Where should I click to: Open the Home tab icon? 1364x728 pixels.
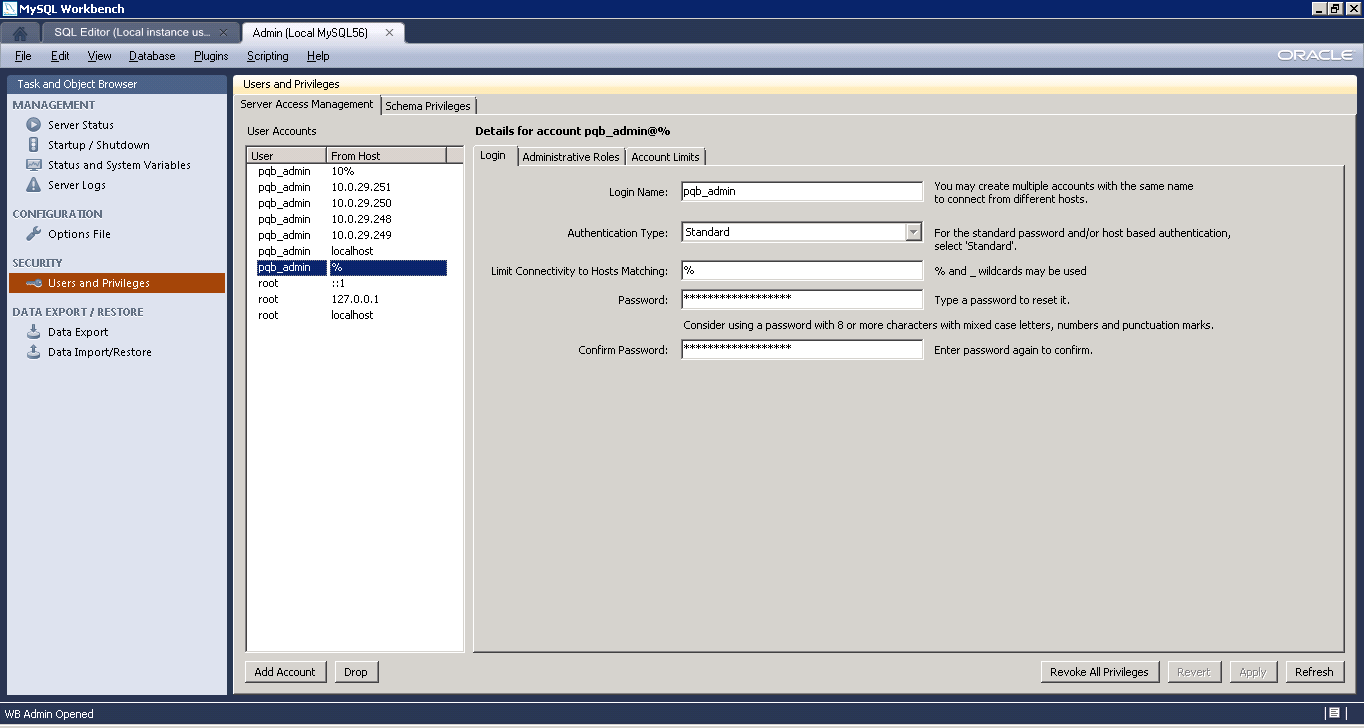pyautogui.click(x=20, y=33)
